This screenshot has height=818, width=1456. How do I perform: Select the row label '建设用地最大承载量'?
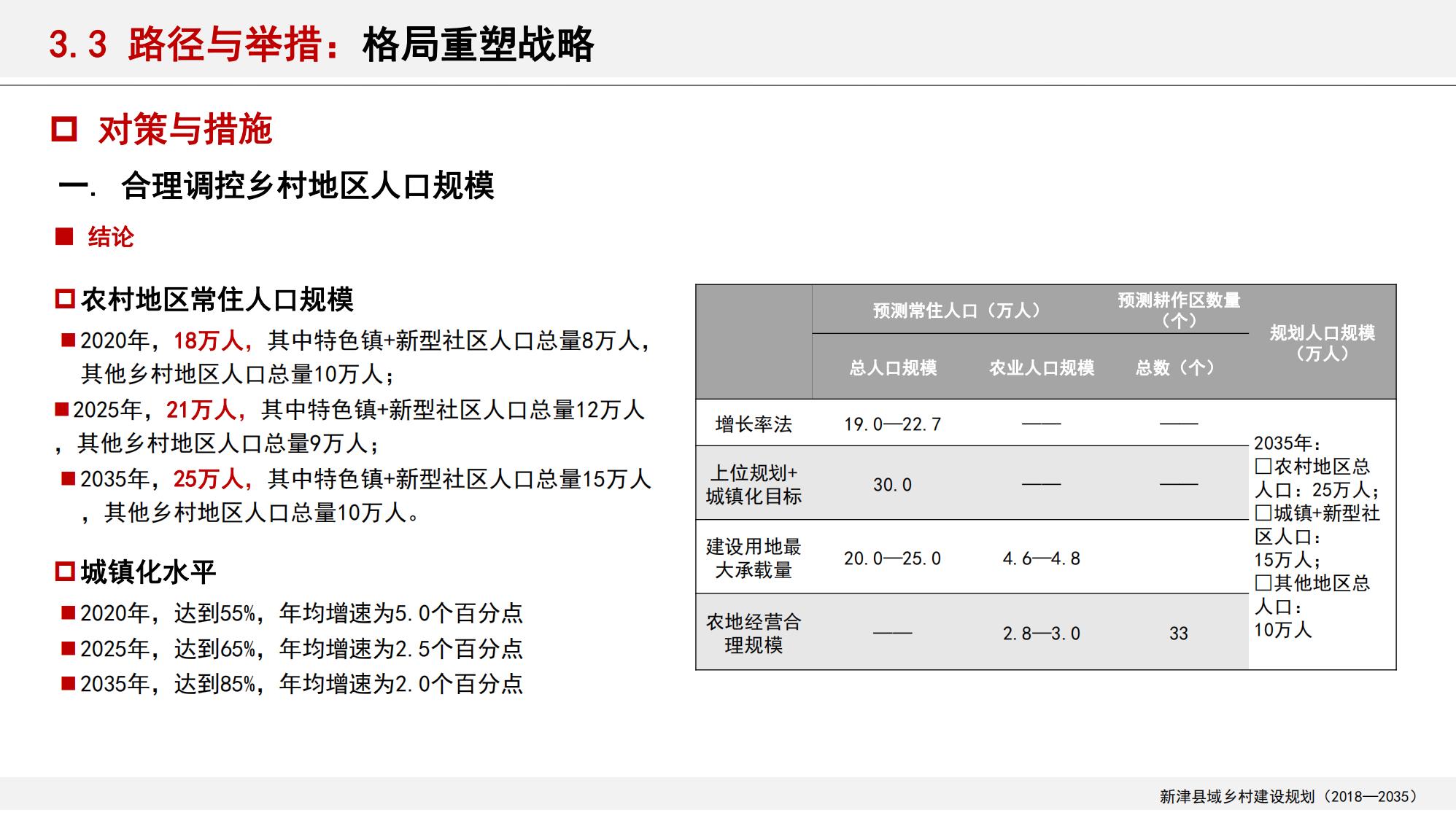click(754, 558)
